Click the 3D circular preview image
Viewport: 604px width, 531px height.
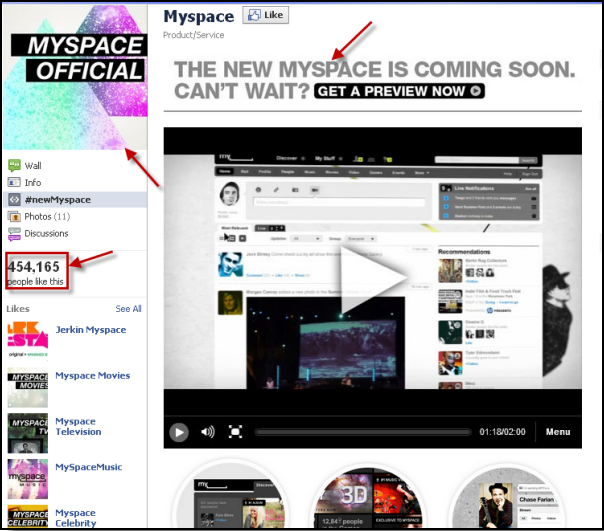pyautogui.click(x=369, y=497)
